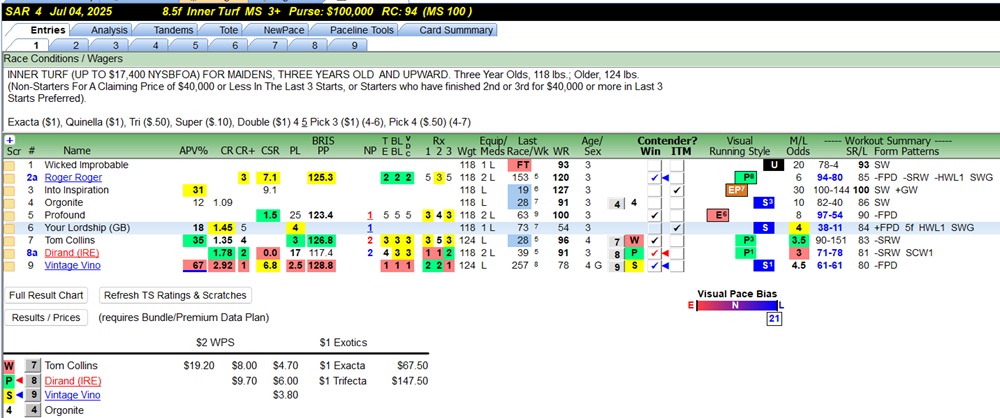Click the blue arrow marker beside Roger Roger's Win checkbox
Viewport: 1000px width, 418px height.
pos(665,177)
